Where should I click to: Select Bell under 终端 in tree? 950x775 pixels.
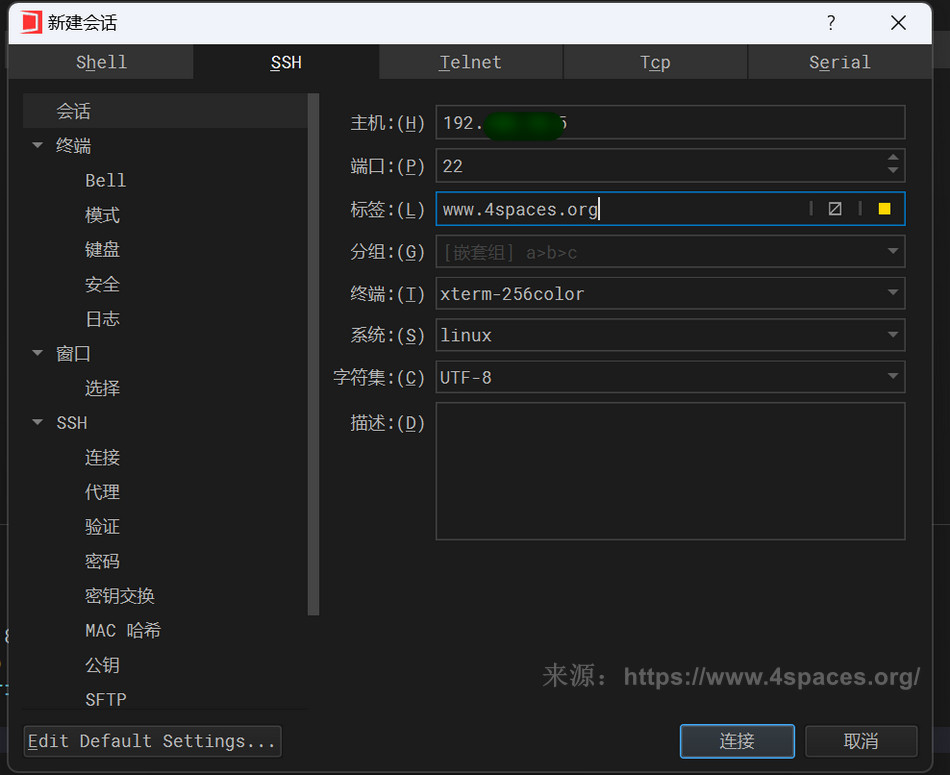(x=105, y=181)
